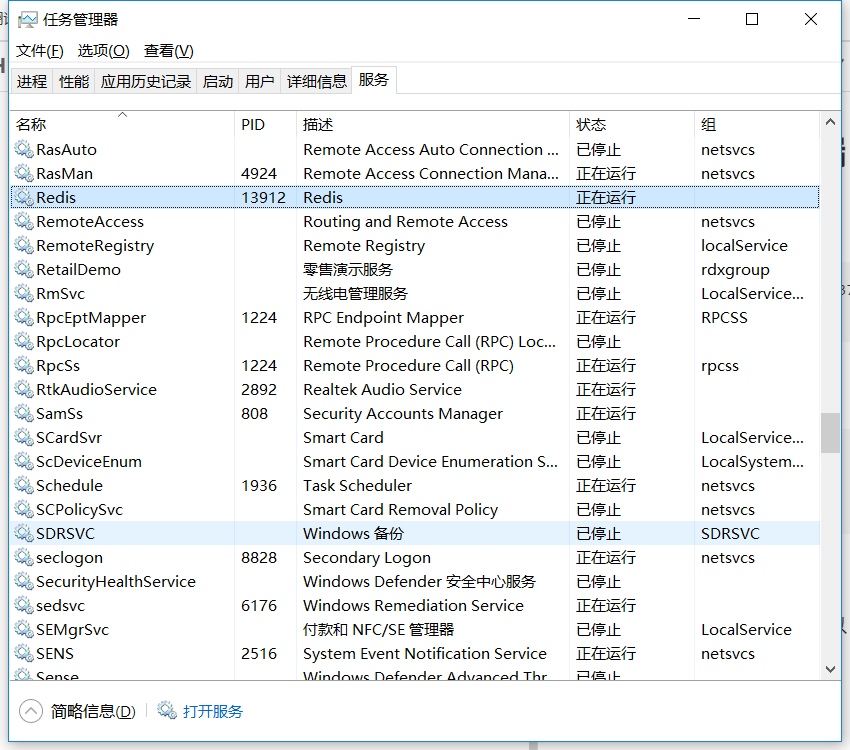Viewport: 850px width, 750px height.
Task: Click the gear icon beside Schedule
Action: [24, 485]
